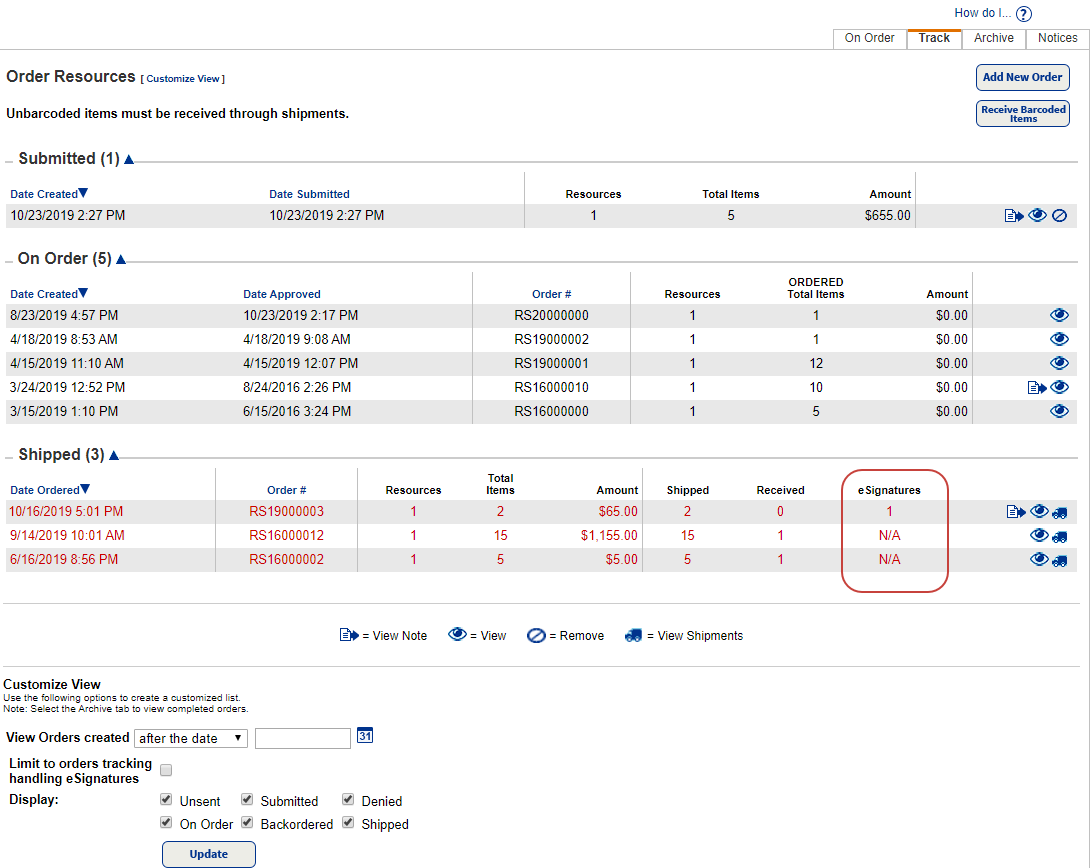Uncheck the Denied display option
Screen dimensions: 1090x868
click(348, 800)
